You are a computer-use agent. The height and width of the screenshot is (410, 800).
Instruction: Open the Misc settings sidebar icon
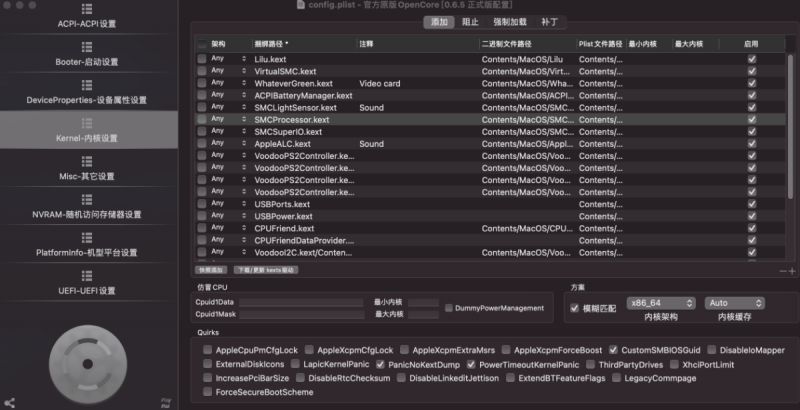[x=87, y=162]
